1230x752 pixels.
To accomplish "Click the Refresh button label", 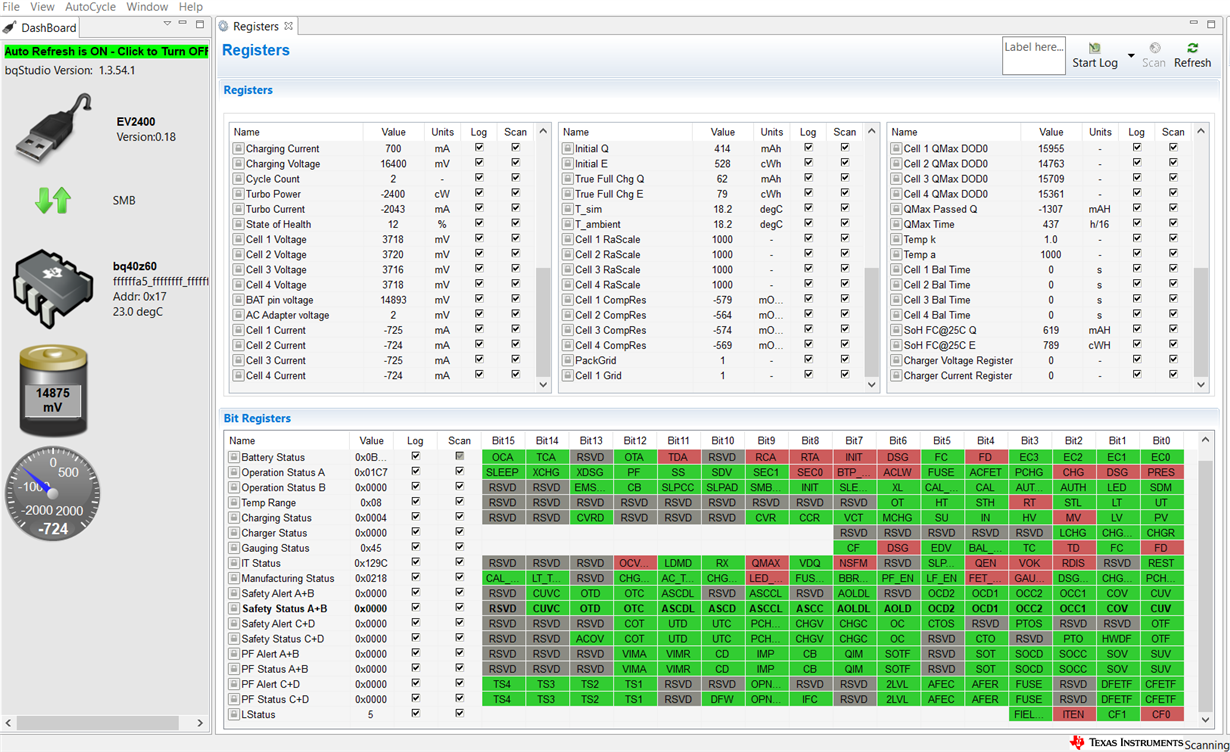I will point(1192,62).
